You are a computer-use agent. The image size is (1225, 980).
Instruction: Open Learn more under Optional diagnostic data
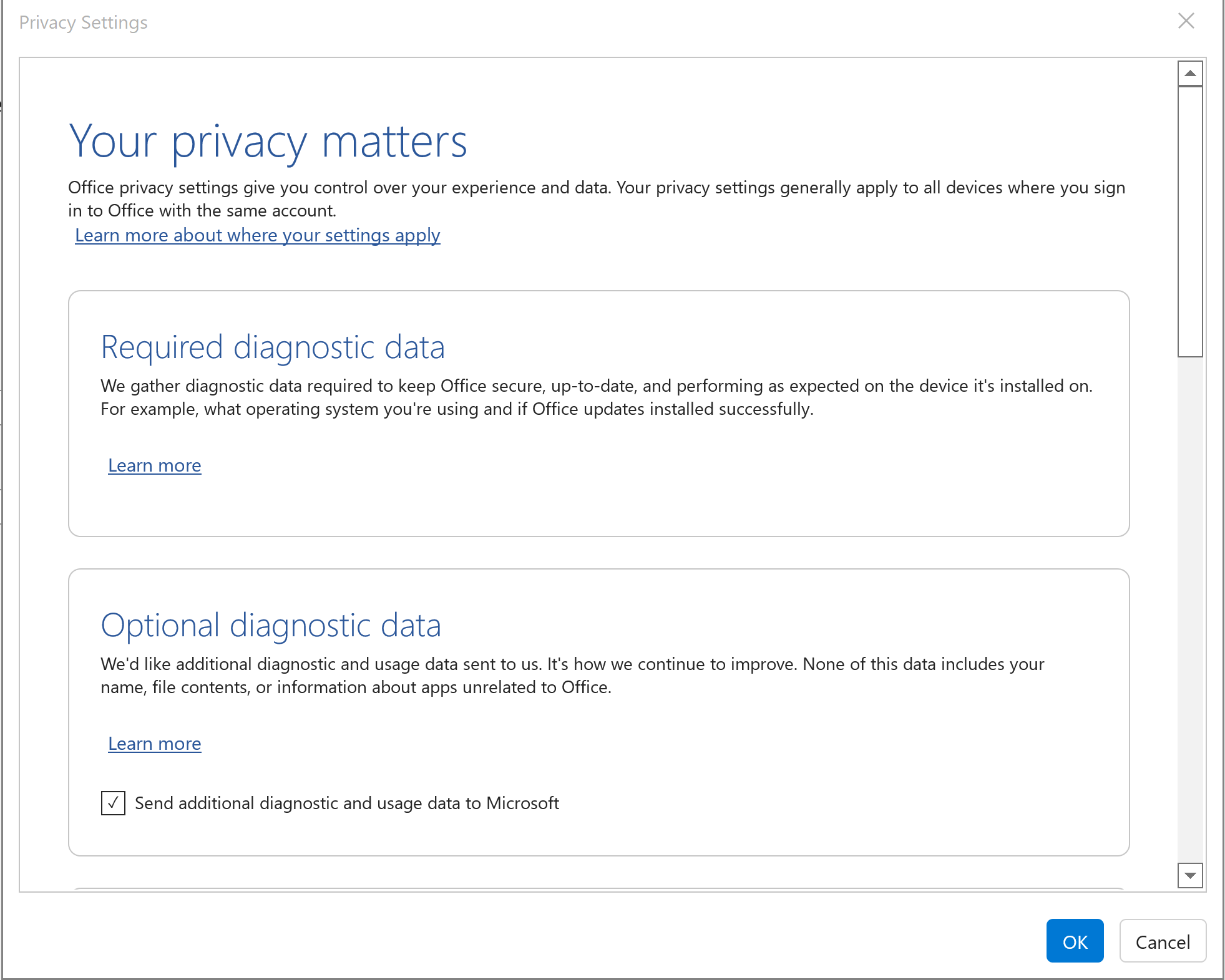coord(155,744)
